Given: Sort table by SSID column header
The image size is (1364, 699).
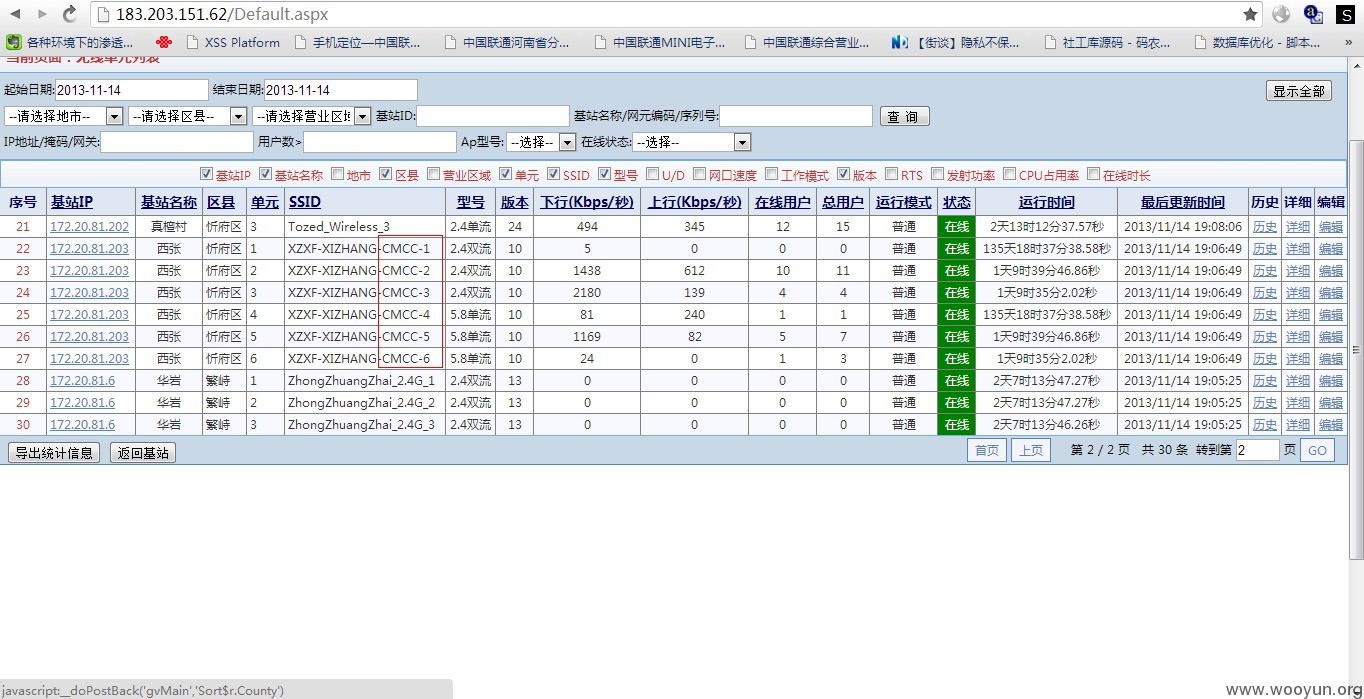Looking at the screenshot, I should [304, 202].
